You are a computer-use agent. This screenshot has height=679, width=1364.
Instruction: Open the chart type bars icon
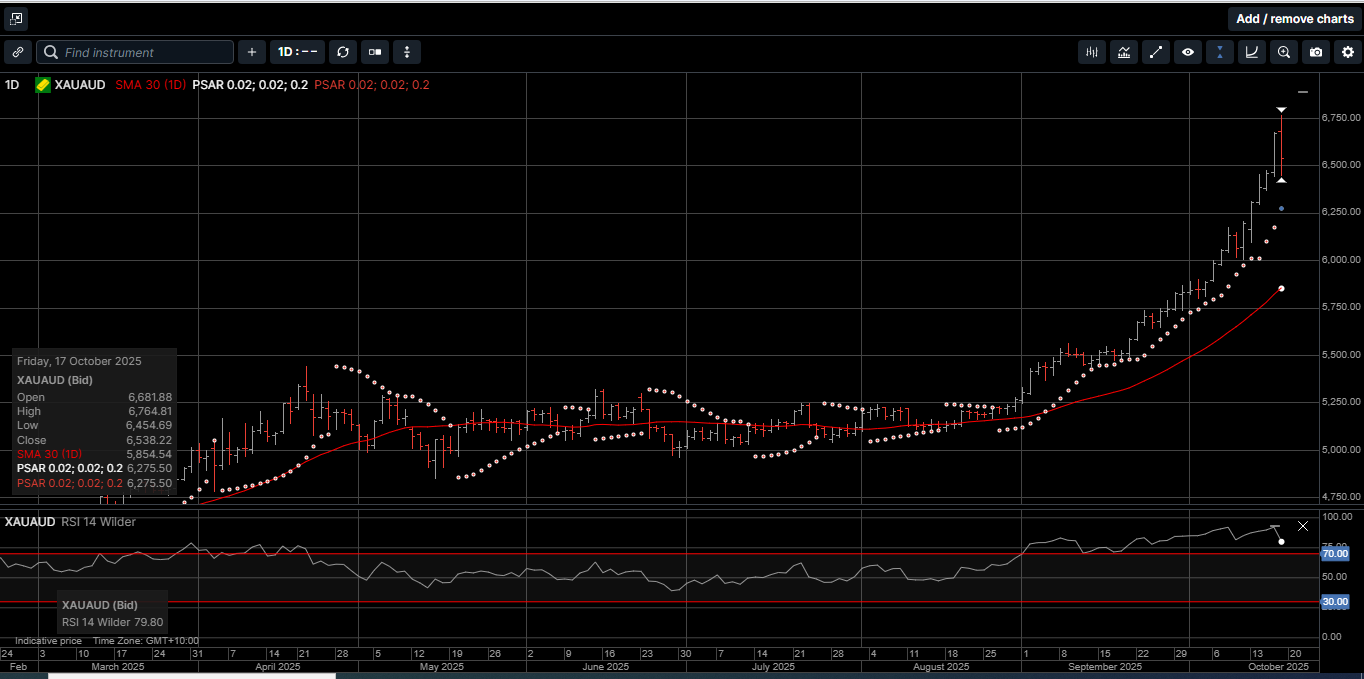[1092, 52]
